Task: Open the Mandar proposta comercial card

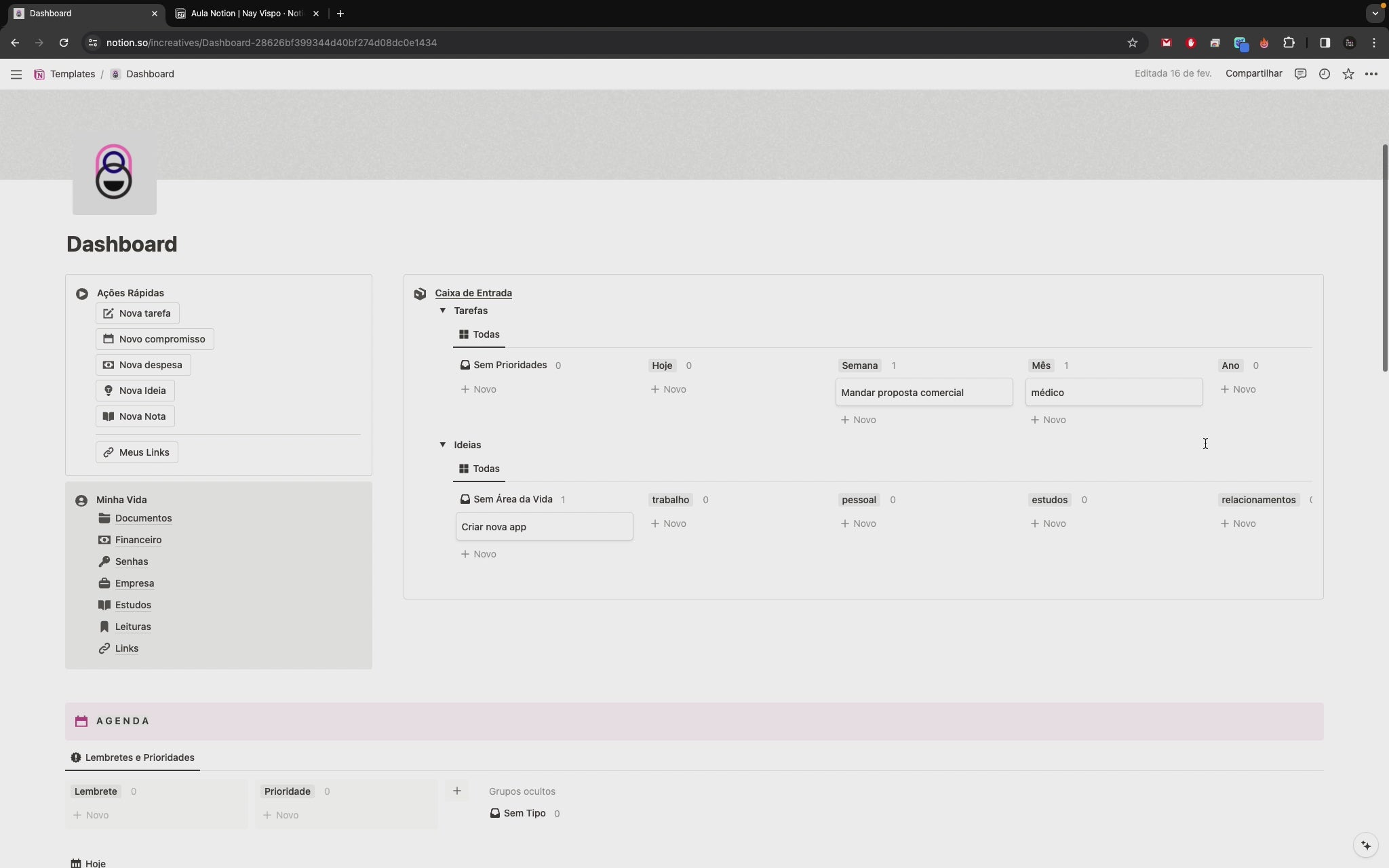Action: click(924, 393)
